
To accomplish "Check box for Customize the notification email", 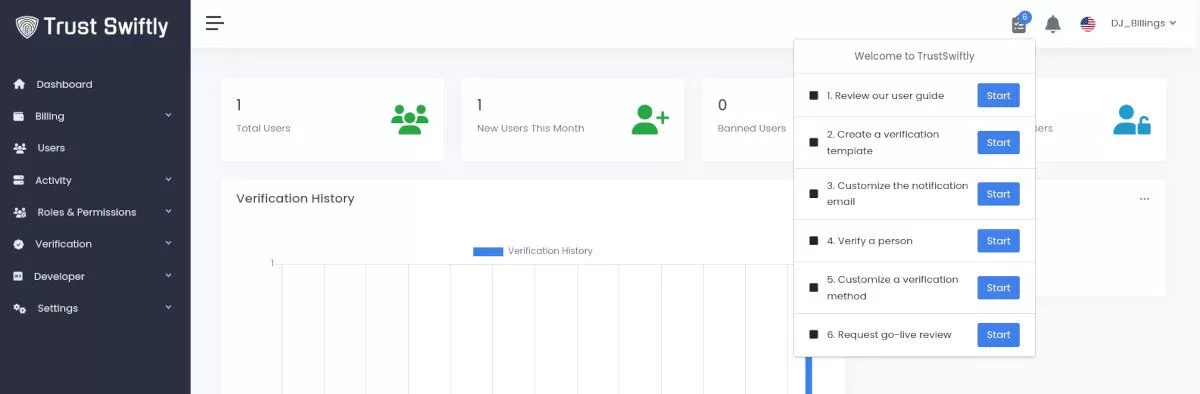I will pyautogui.click(x=814, y=193).
